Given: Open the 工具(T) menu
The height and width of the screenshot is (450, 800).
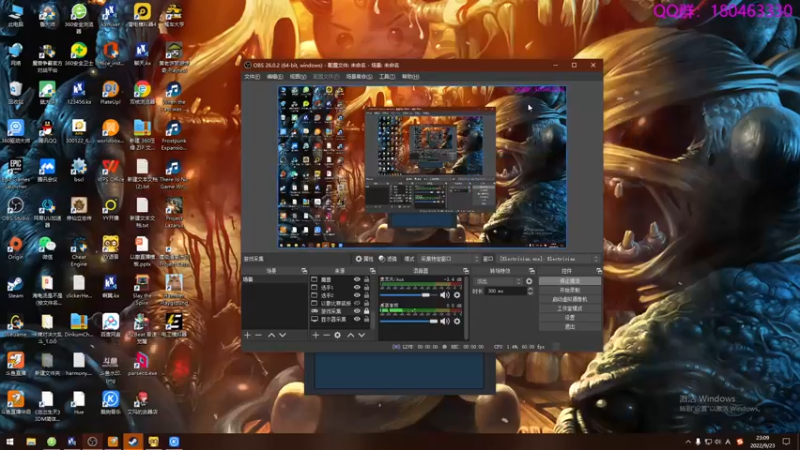Looking at the screenshot, I should point(387,77).
